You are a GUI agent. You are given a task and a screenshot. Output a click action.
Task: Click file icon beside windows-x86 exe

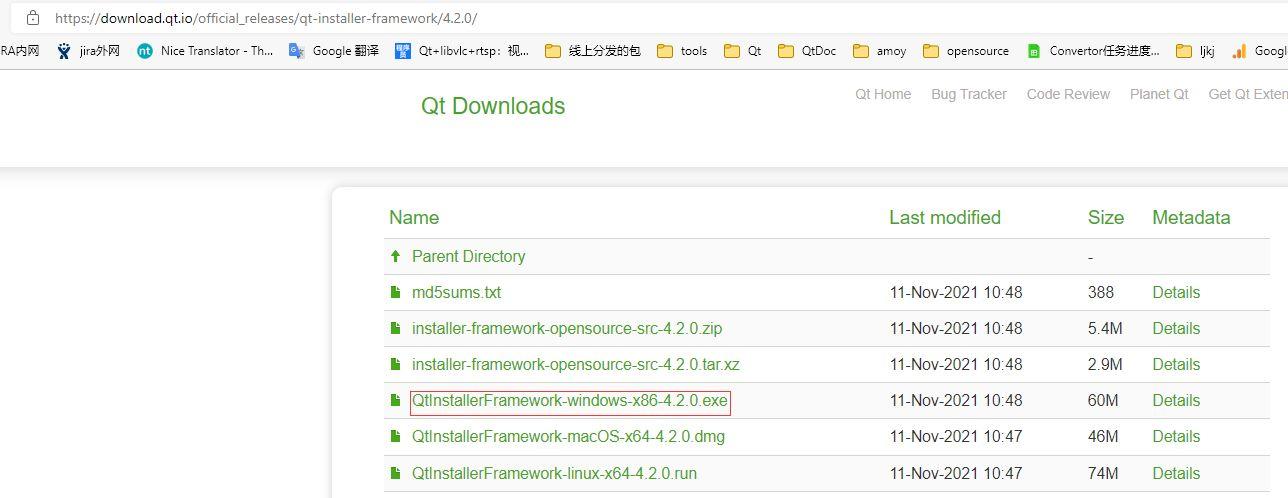coord(396,401)
